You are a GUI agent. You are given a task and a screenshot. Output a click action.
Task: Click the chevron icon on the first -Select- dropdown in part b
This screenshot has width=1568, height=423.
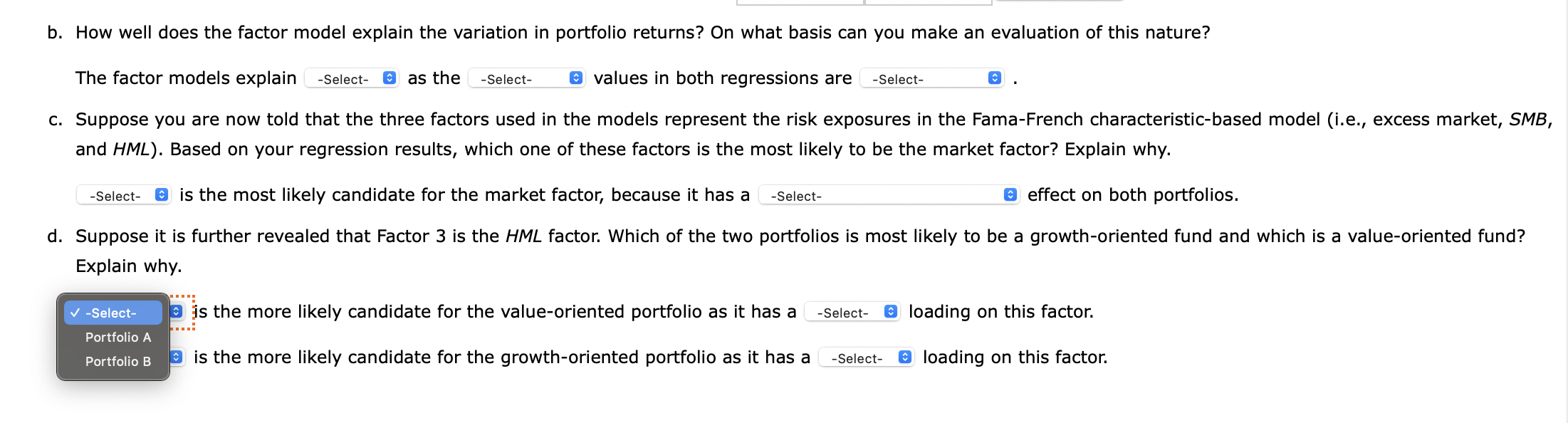pos(388,78)
